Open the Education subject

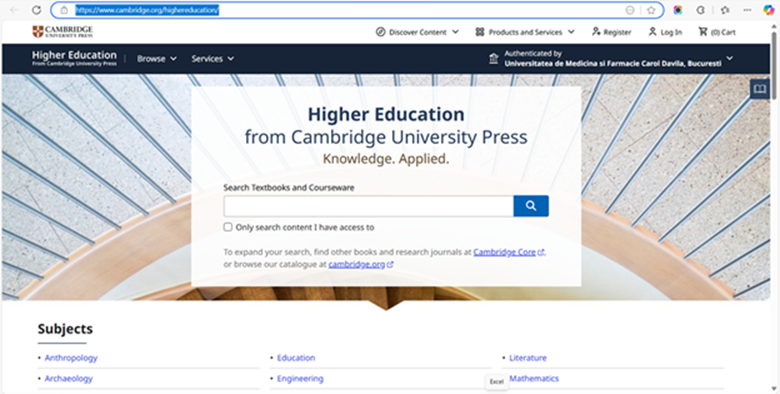pyautogui.click(x=296, y=358)
